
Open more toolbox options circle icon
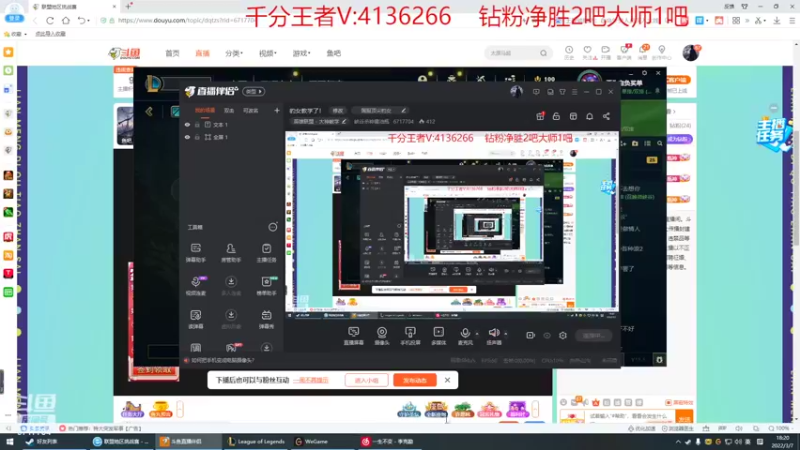[x=273, y=227]
